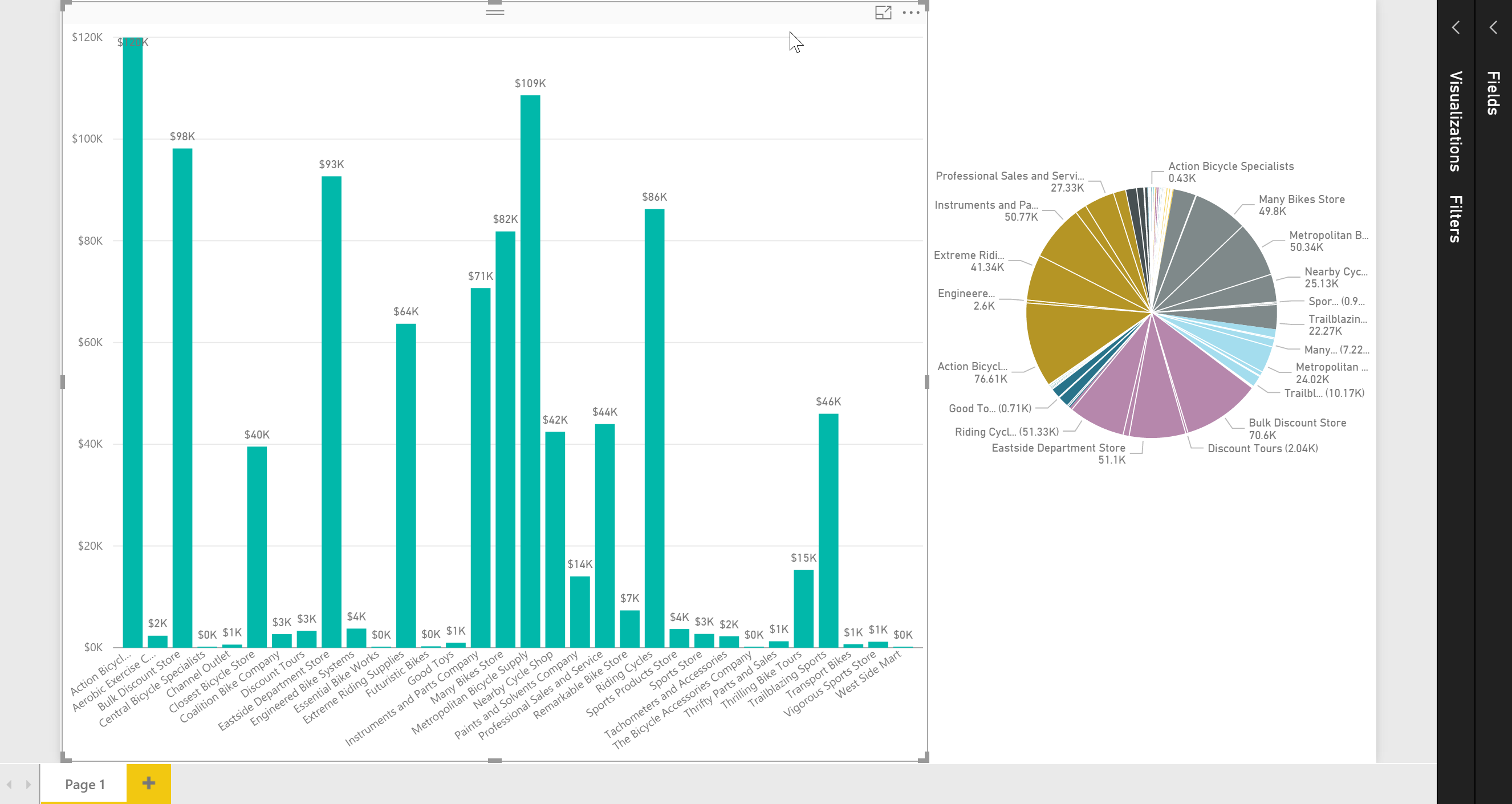Click the 'West Side Mart' x-axis label
The height and width of the screenshot is (804, 1512).
[868, 675]
